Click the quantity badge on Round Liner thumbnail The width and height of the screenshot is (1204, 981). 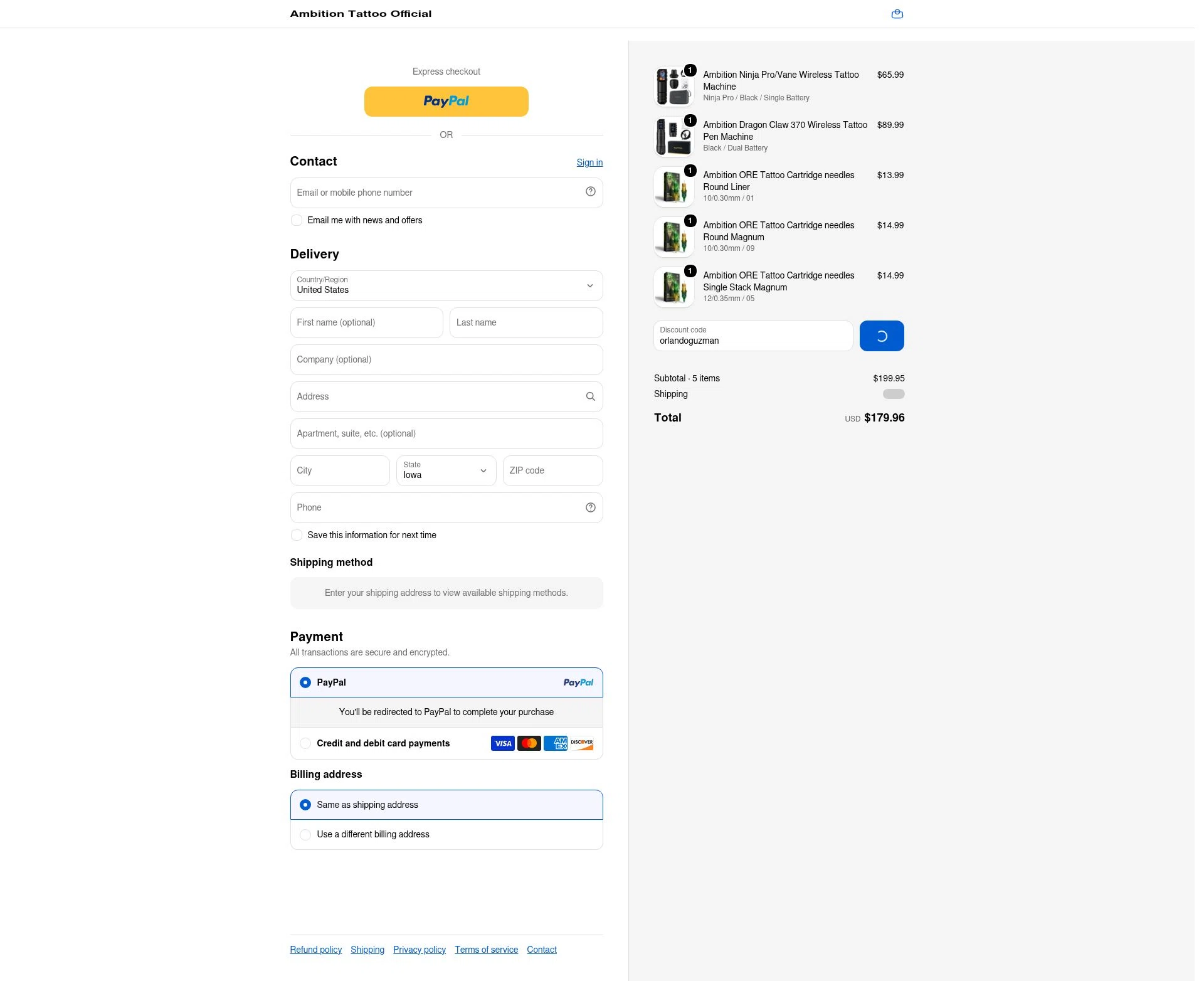coord(690,171)
